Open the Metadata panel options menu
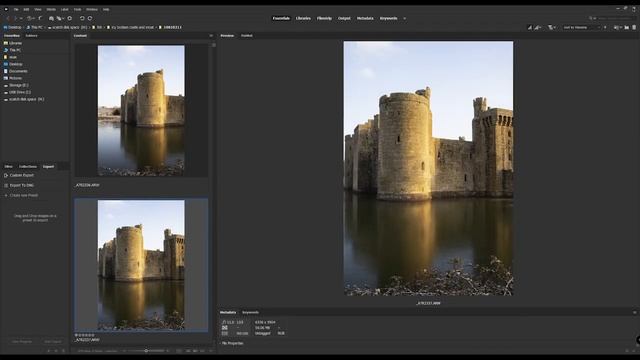Screen dimensions: 640x360 [635, 312]
